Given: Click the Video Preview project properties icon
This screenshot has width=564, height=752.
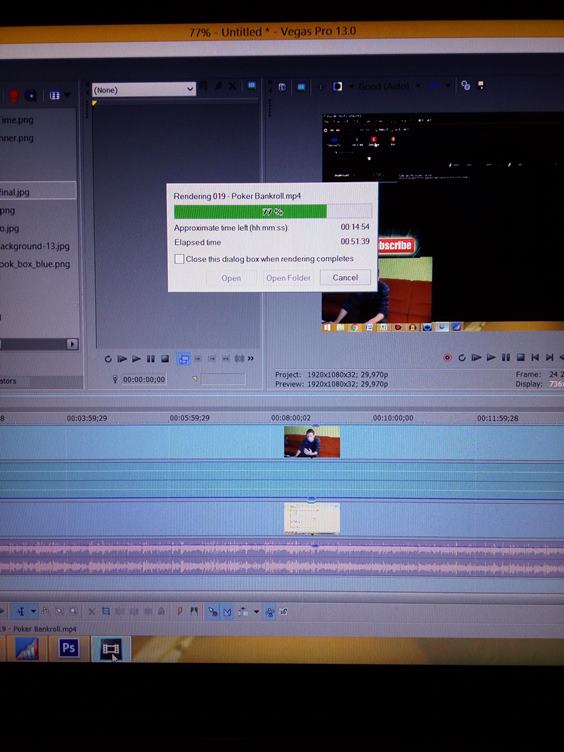Looking at the screenshot, I should pos(282,87).
